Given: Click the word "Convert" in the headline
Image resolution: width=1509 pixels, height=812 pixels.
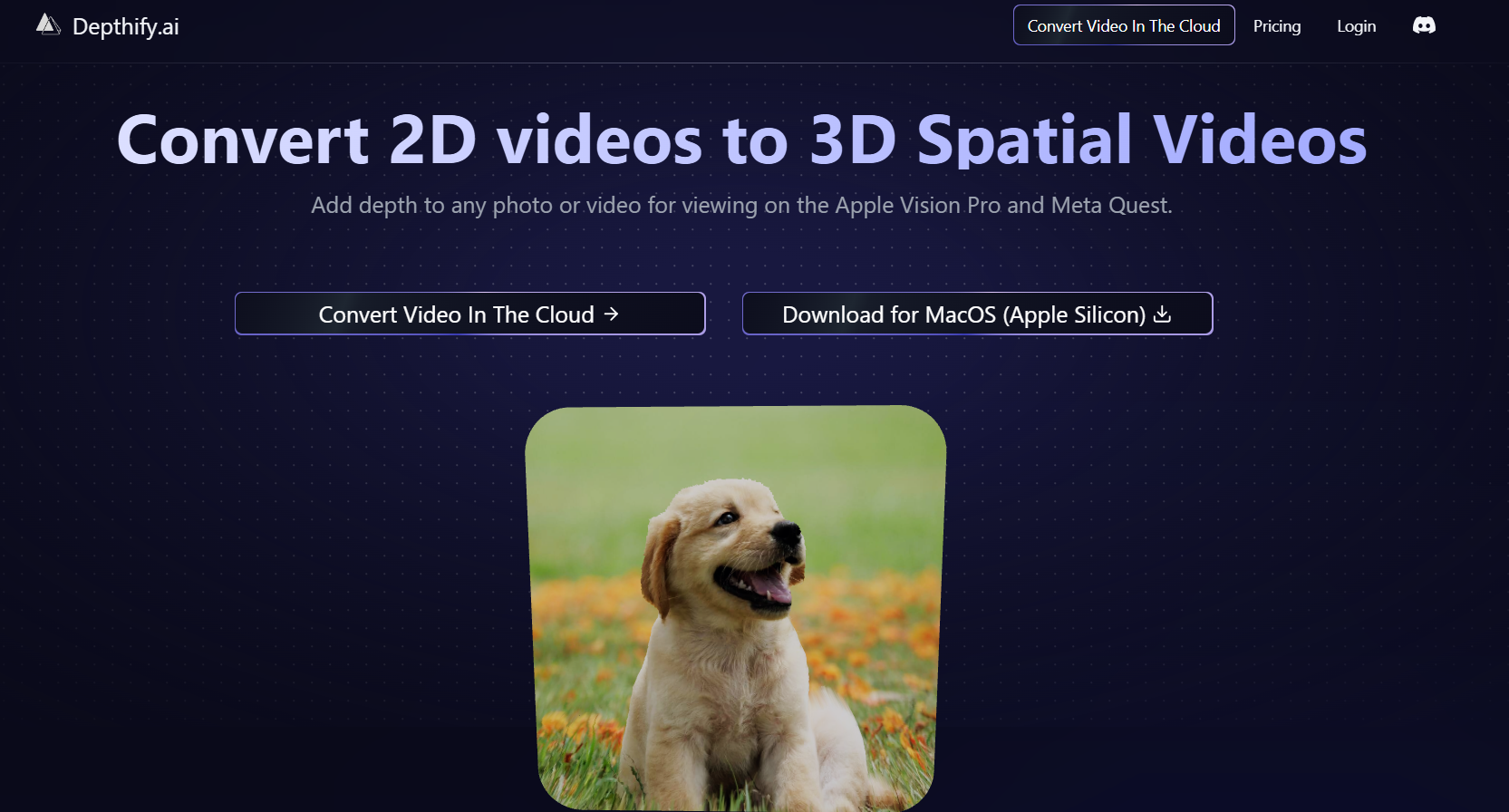Looking at the screenshot, I should pyautogui.click(x=243, y=140).
